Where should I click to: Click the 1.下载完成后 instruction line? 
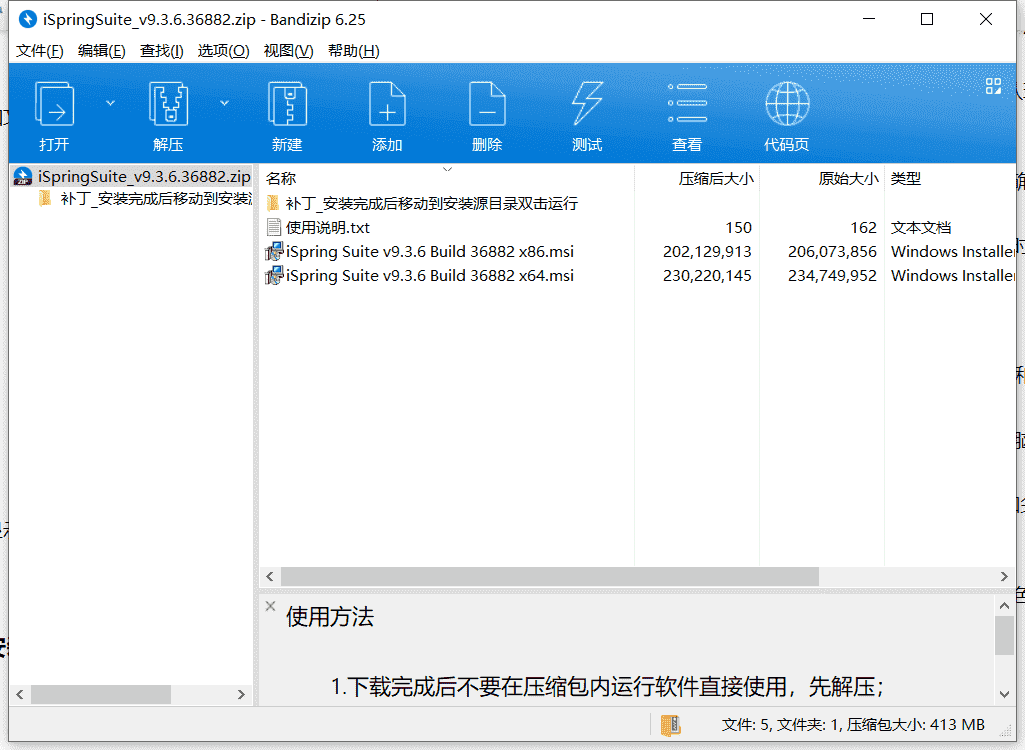coord(607,687)
